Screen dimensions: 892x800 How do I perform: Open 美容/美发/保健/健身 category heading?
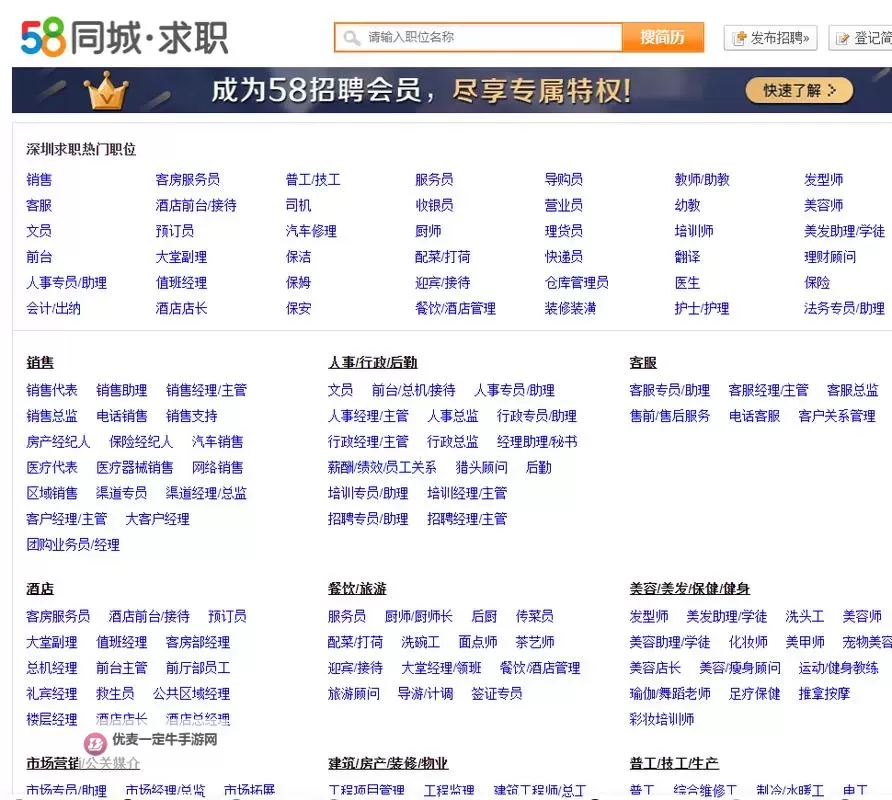pyautogui.click(x=689, y=589)
